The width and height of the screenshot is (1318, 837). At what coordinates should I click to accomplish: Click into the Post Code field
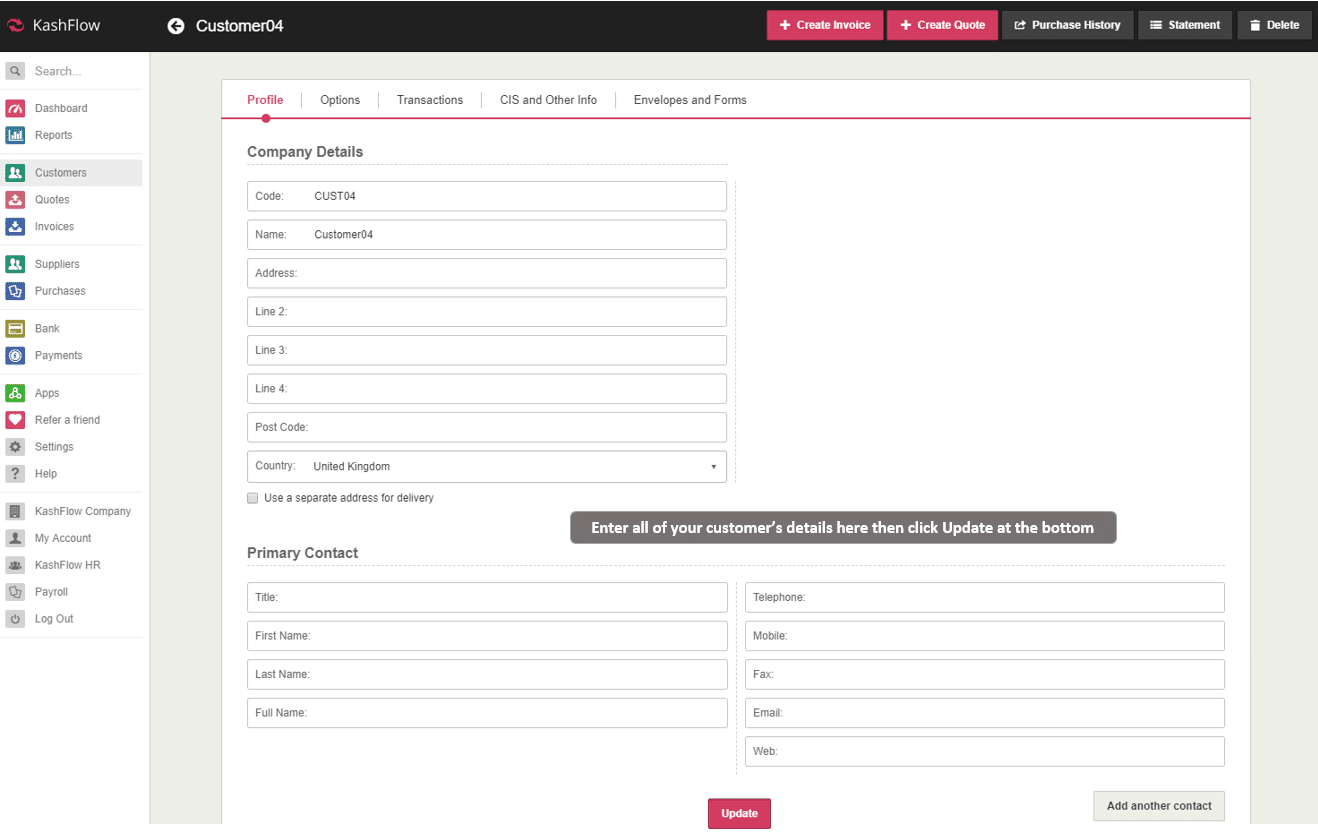(487, 428)
